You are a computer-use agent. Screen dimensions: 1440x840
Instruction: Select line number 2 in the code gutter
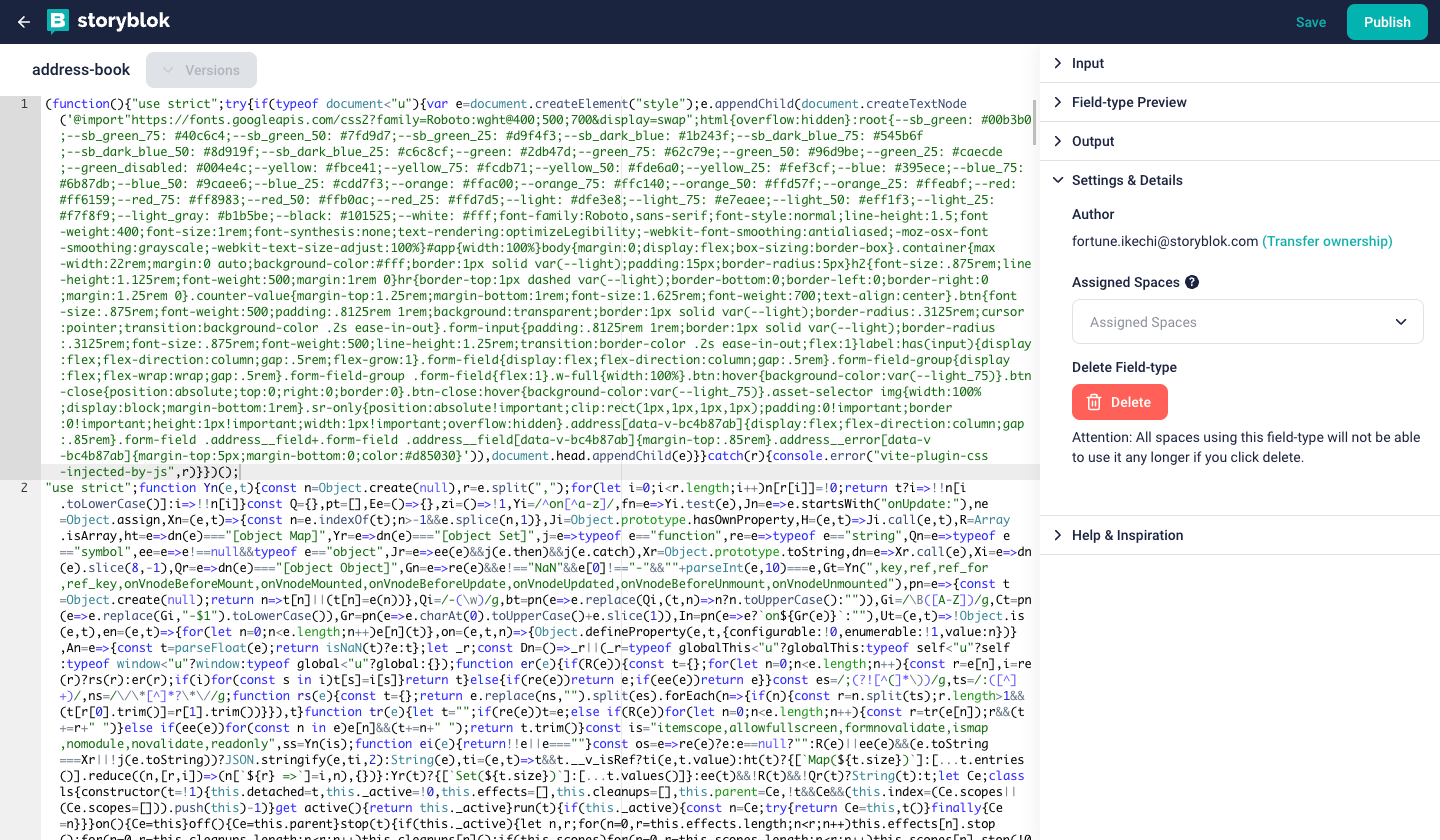tap(24, 488)
